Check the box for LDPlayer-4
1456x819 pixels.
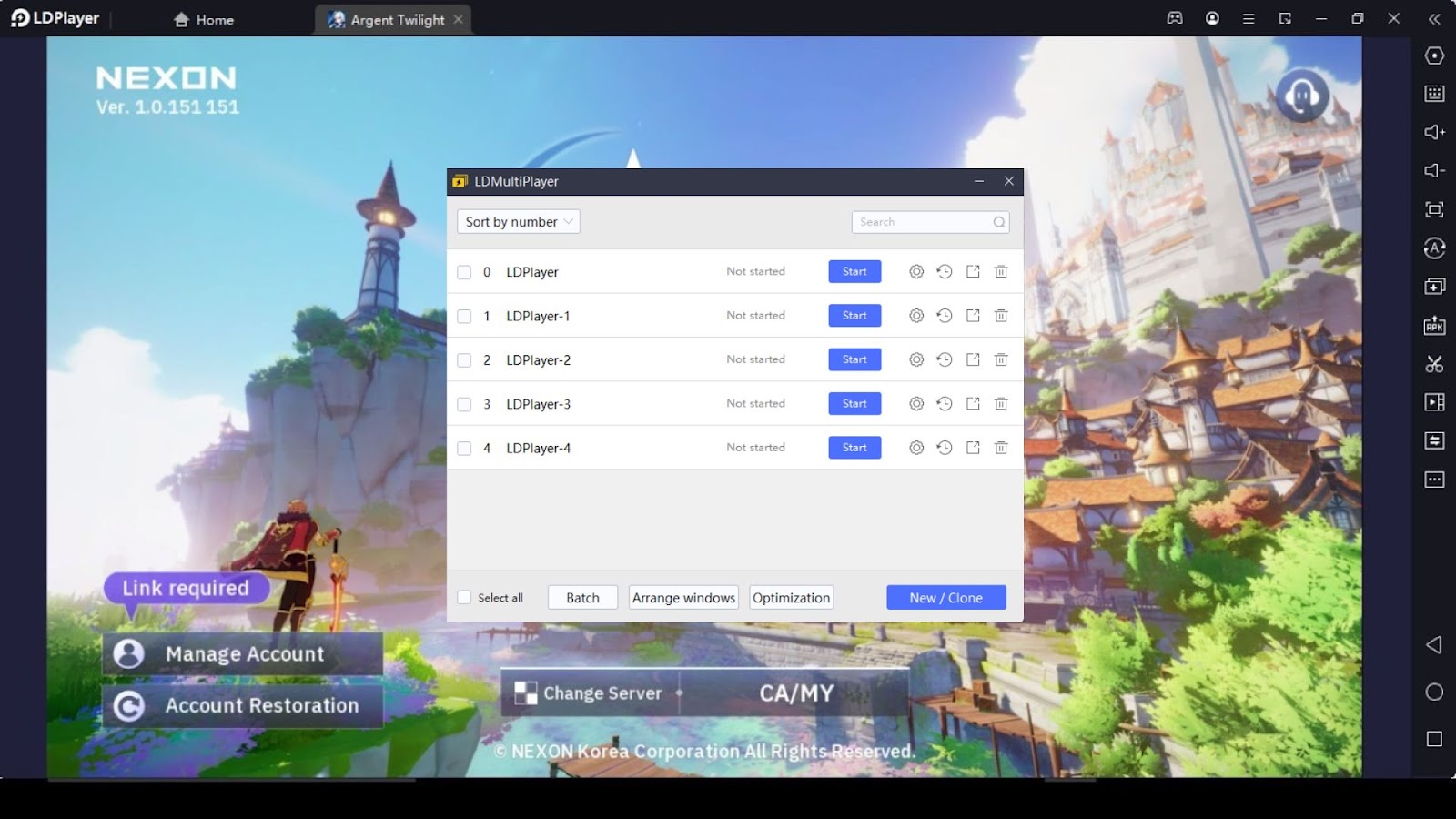464,449
